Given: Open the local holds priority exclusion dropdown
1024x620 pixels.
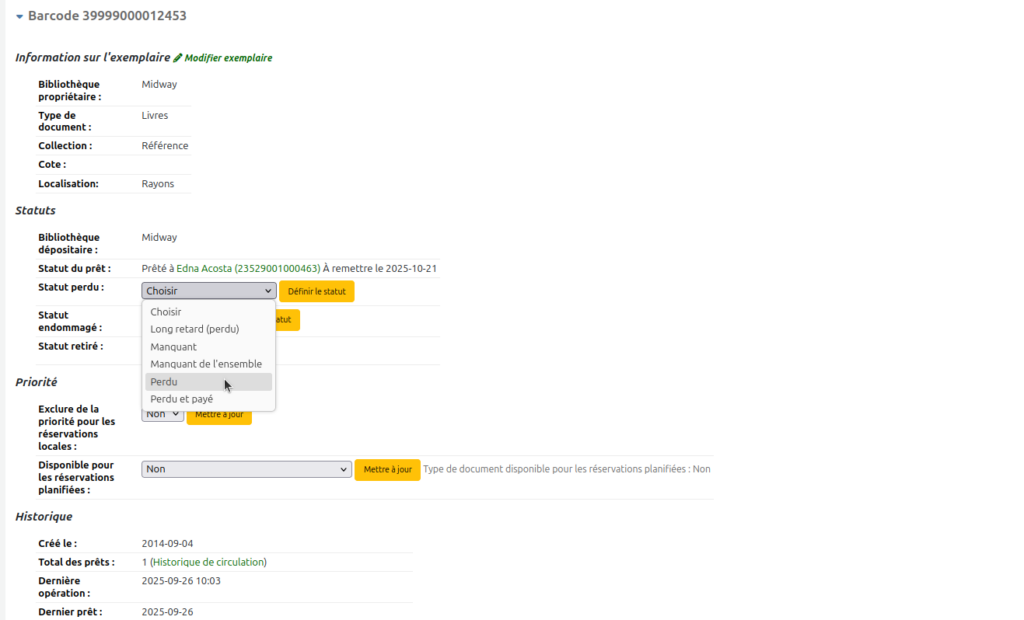Looking at the screenshot, I should point(163,414).
